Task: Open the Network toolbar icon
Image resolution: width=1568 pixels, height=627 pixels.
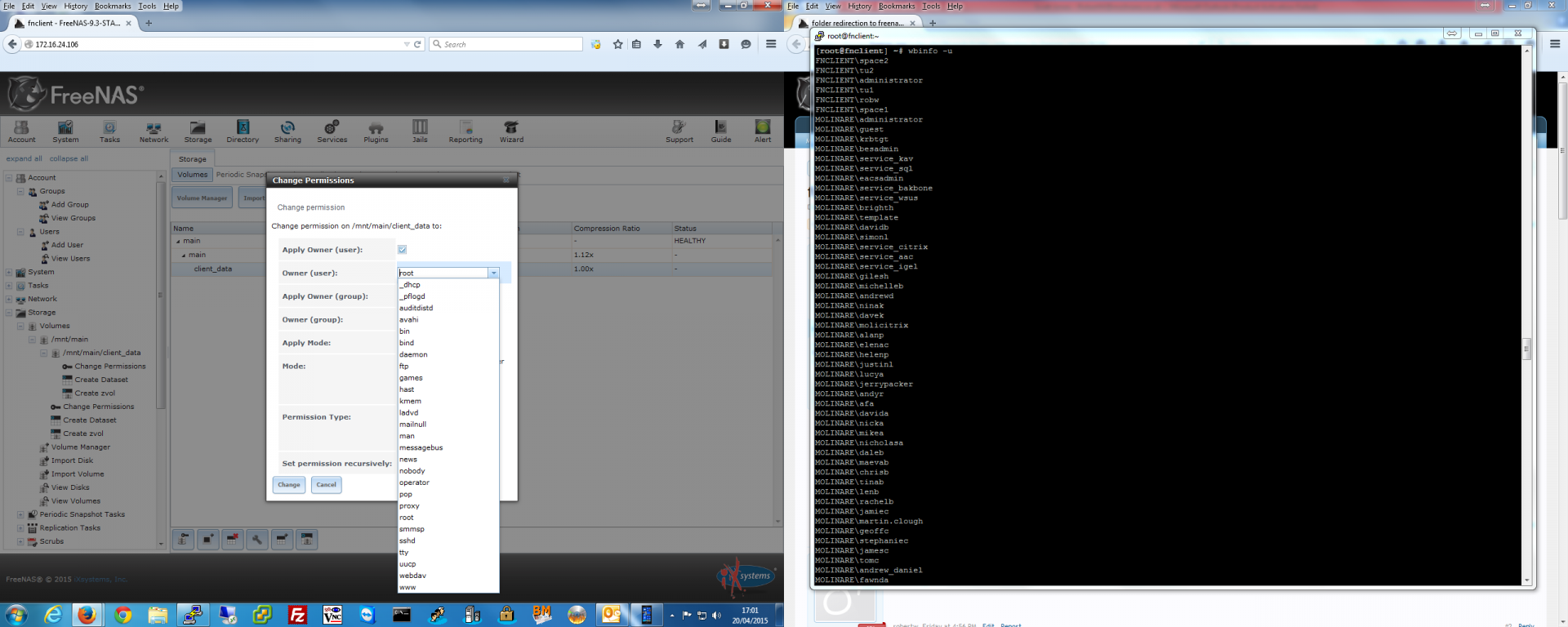Action: (x=154, y=131)
